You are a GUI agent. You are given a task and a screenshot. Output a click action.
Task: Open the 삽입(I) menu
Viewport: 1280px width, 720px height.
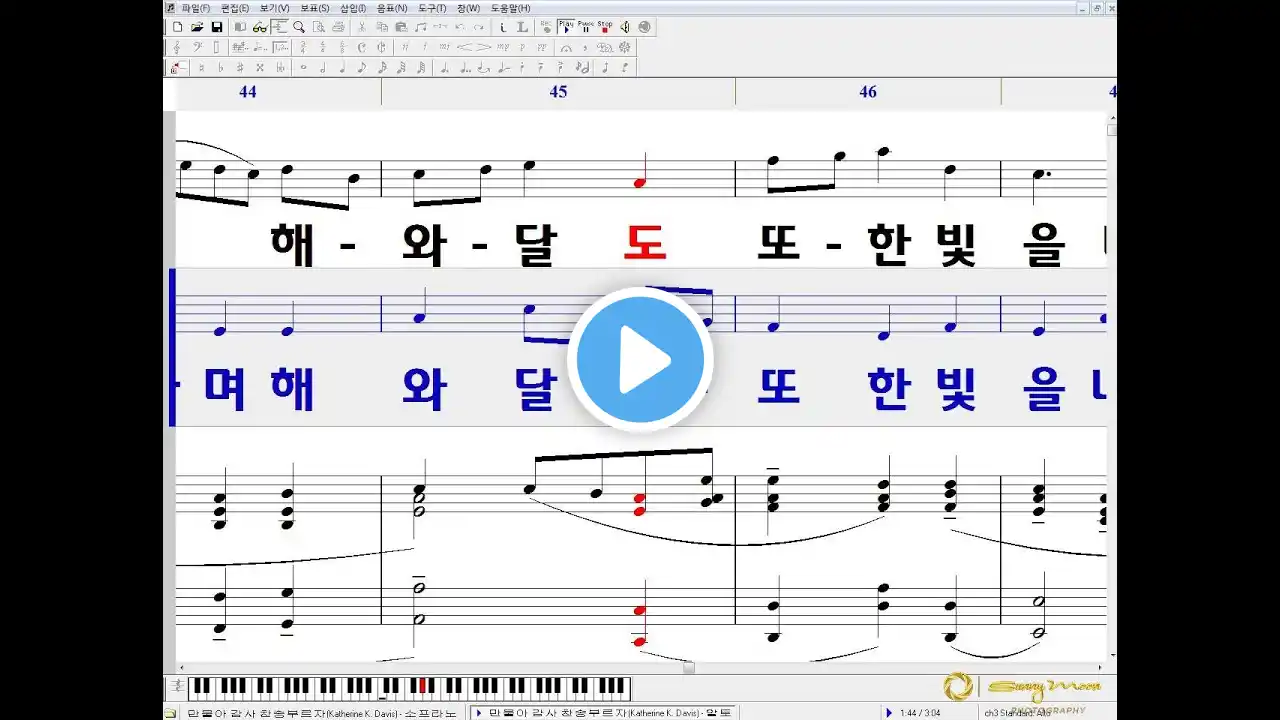point(353,8)
